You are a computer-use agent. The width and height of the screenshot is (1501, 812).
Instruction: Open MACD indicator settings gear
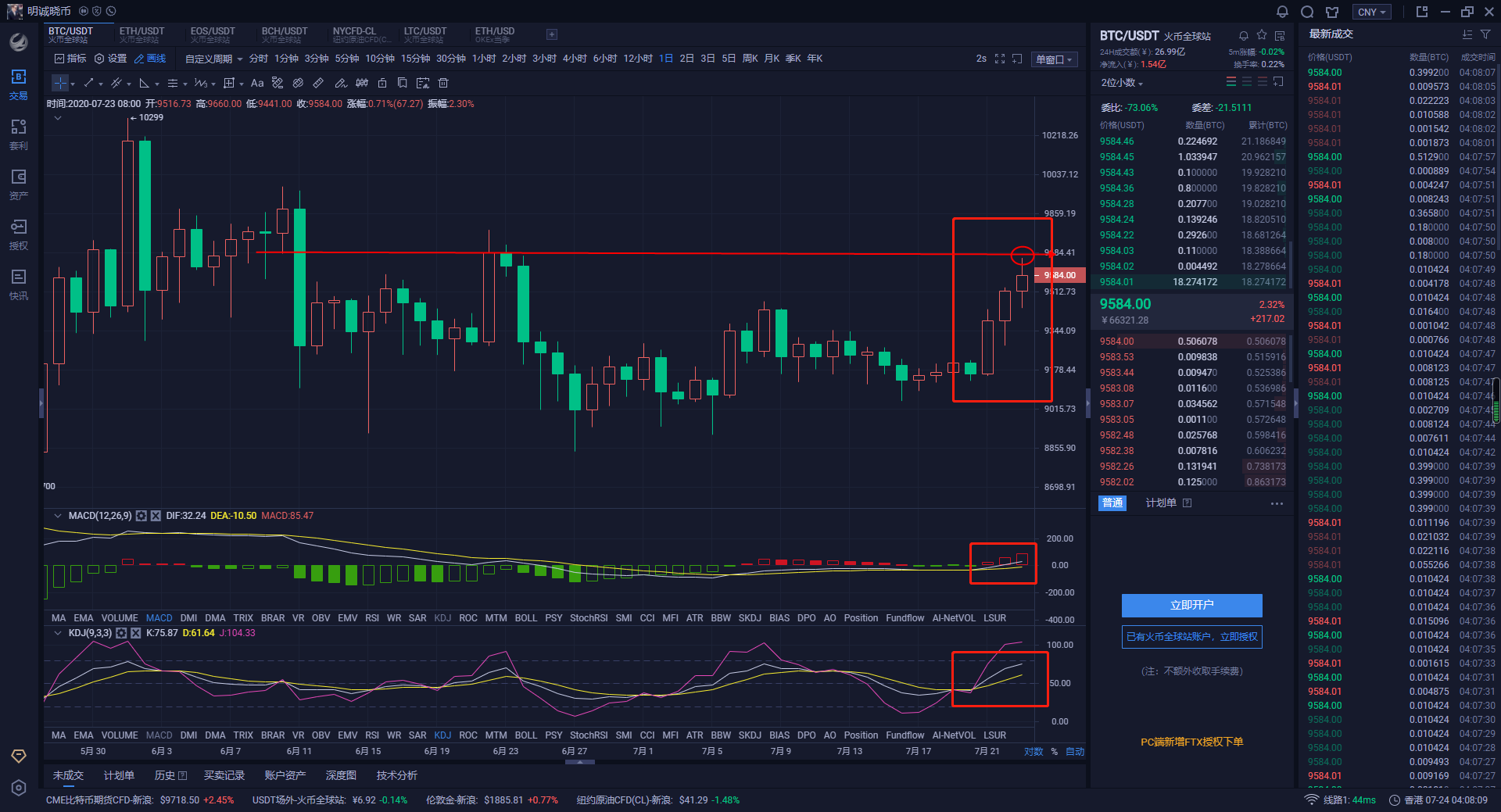(x=142, y=516)
